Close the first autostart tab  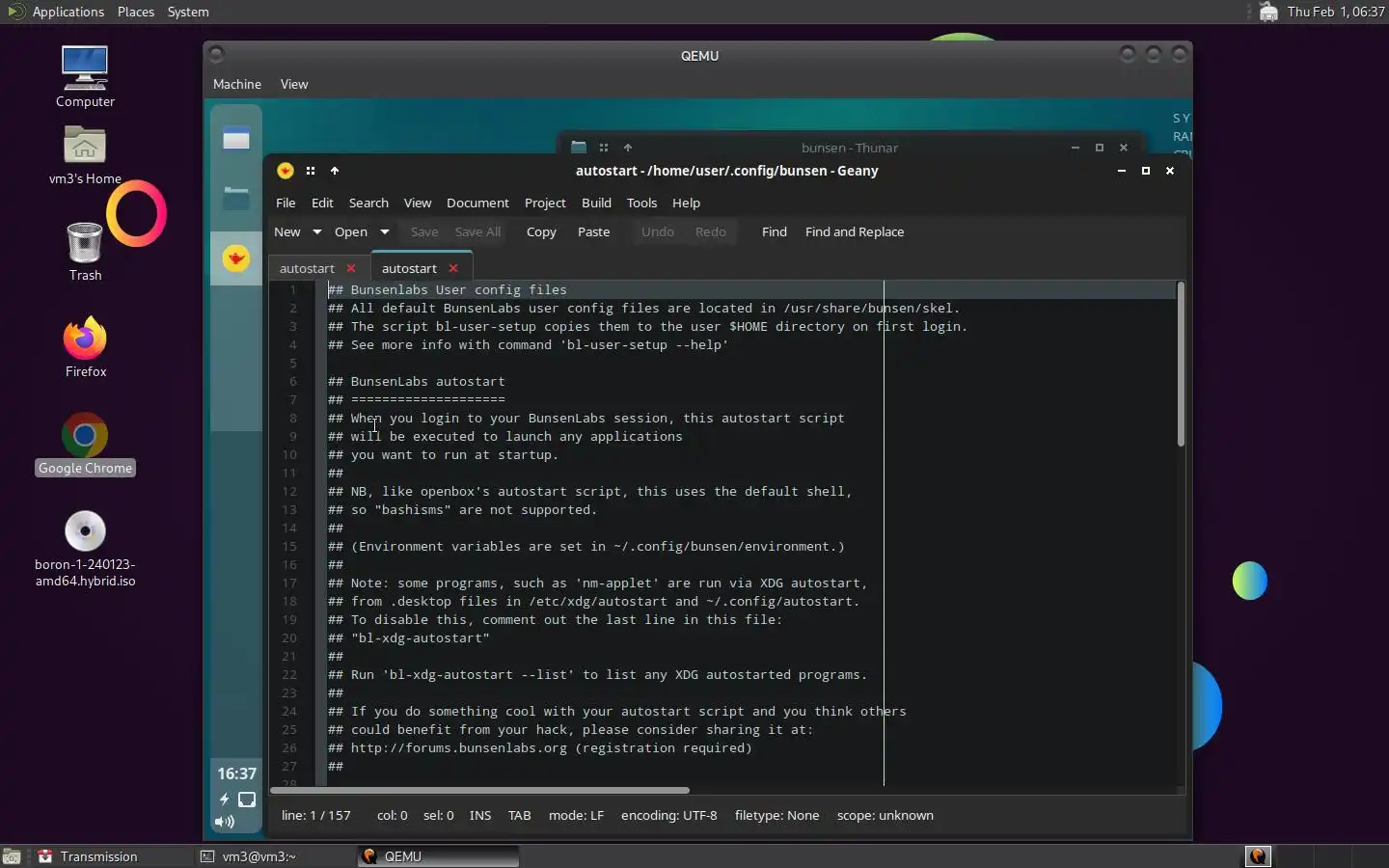point(351,268)
